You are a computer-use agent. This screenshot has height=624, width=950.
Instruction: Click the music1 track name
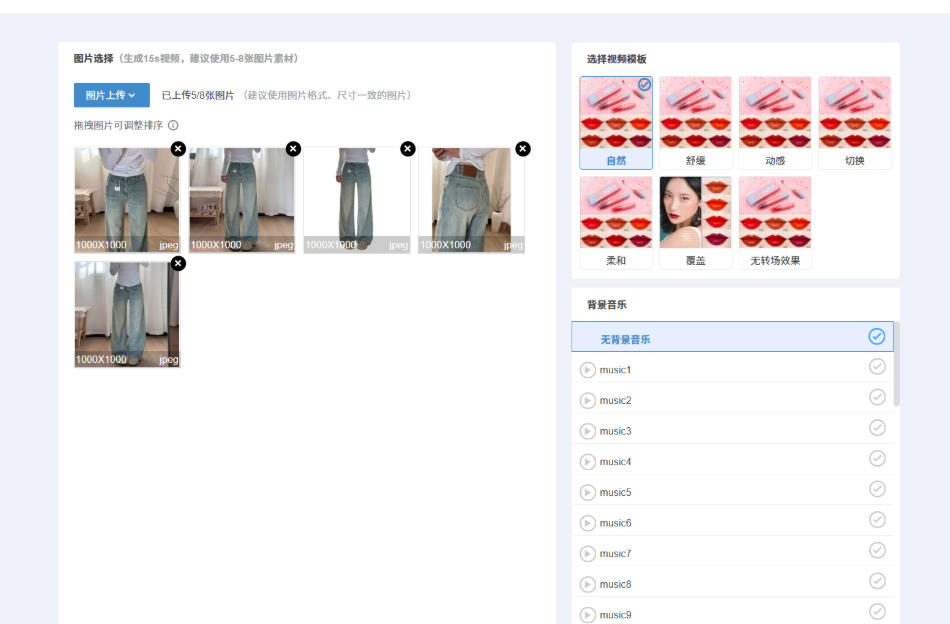[x=615, y=370]
